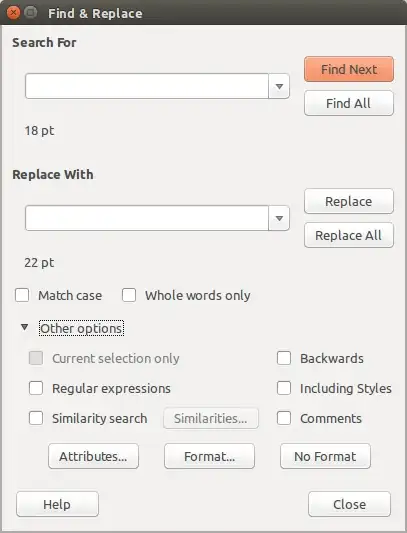
Task: Click the Replace All button
Action: 349,235
